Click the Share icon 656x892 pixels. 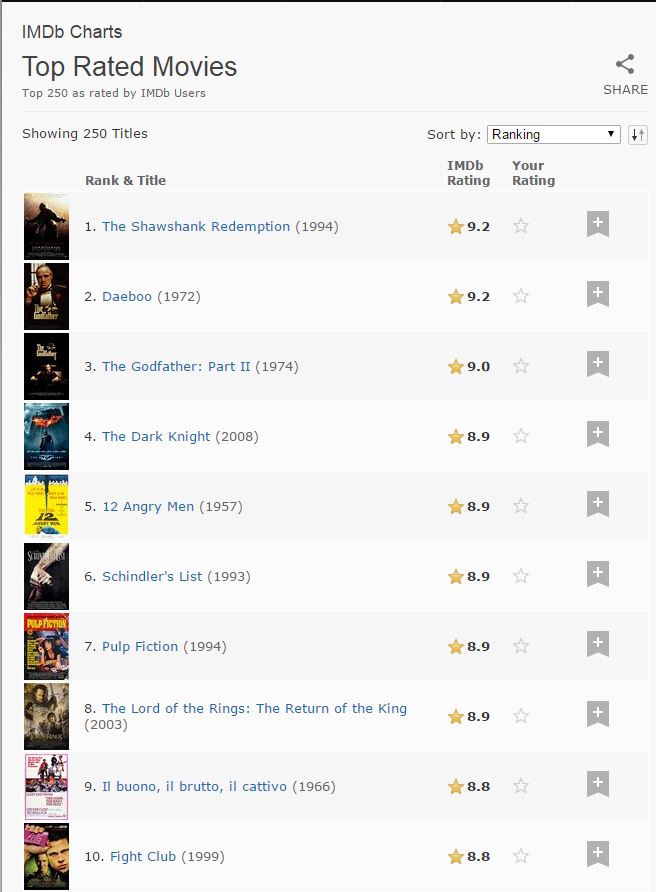pyautogui.click(x=625, y=64)
